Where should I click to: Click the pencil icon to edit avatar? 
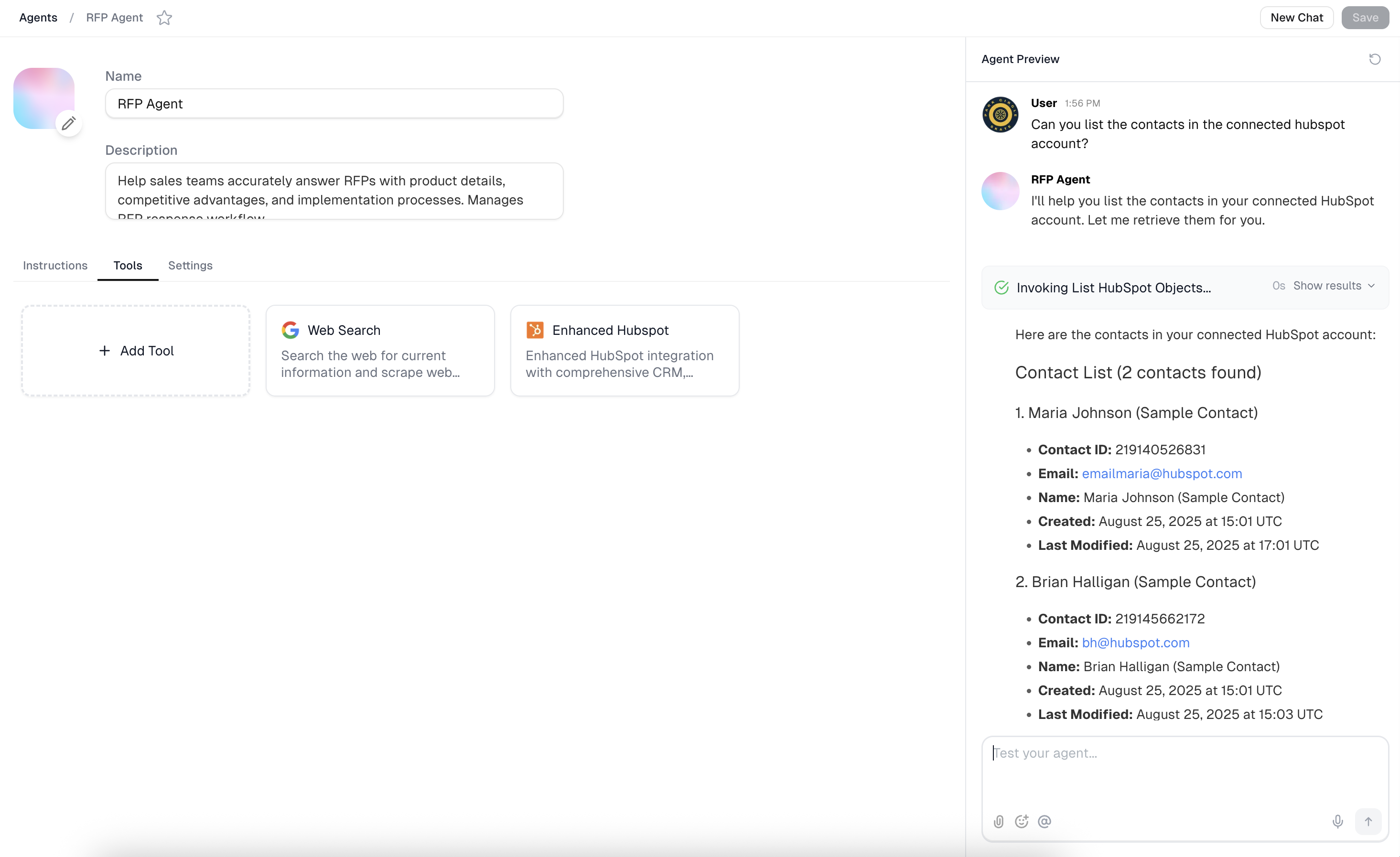click(69, 123)
